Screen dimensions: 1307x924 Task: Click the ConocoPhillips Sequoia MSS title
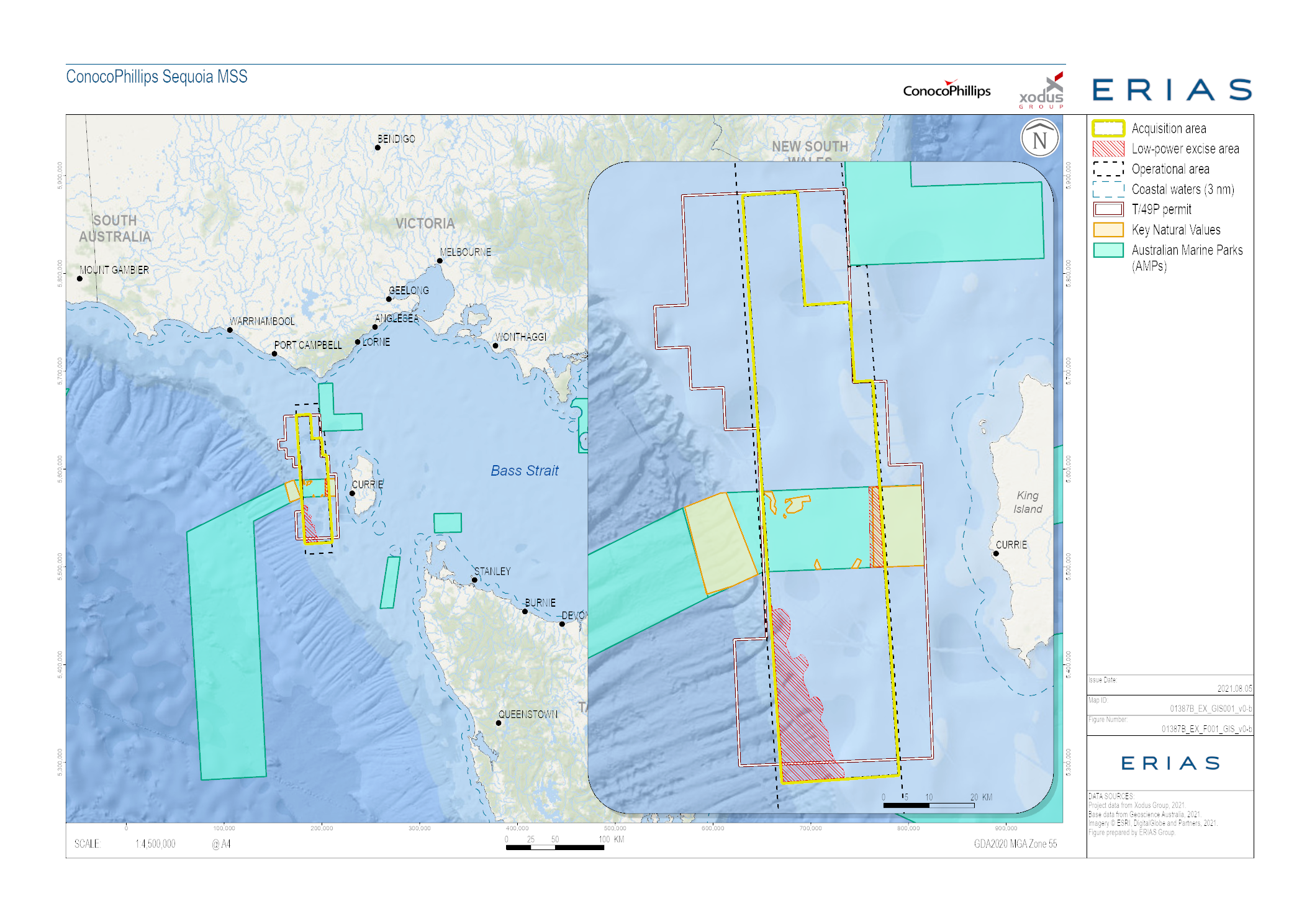point(156,76)
